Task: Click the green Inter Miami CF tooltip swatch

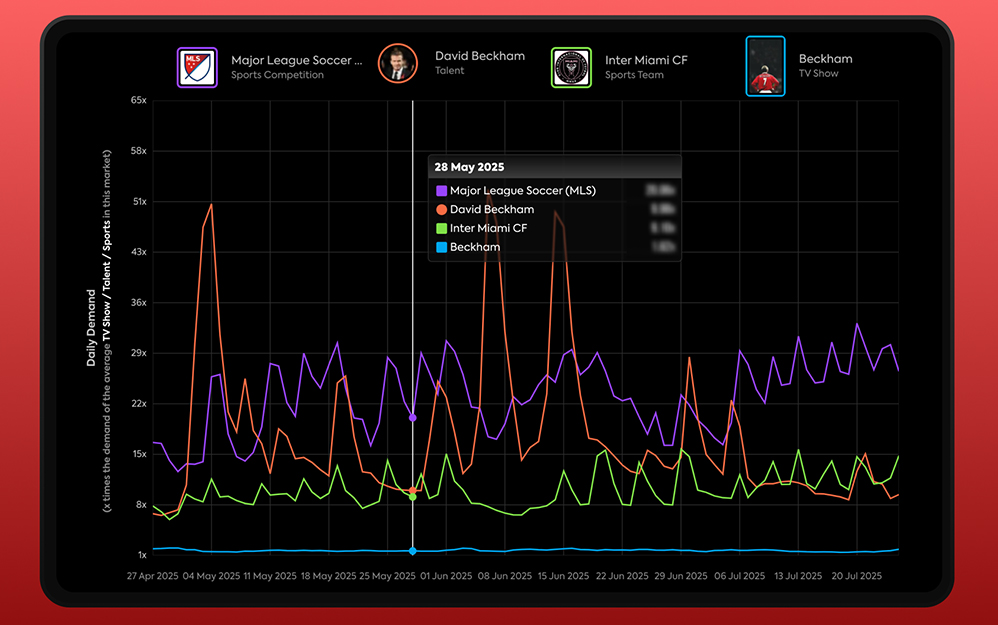Action: (441, 228)
